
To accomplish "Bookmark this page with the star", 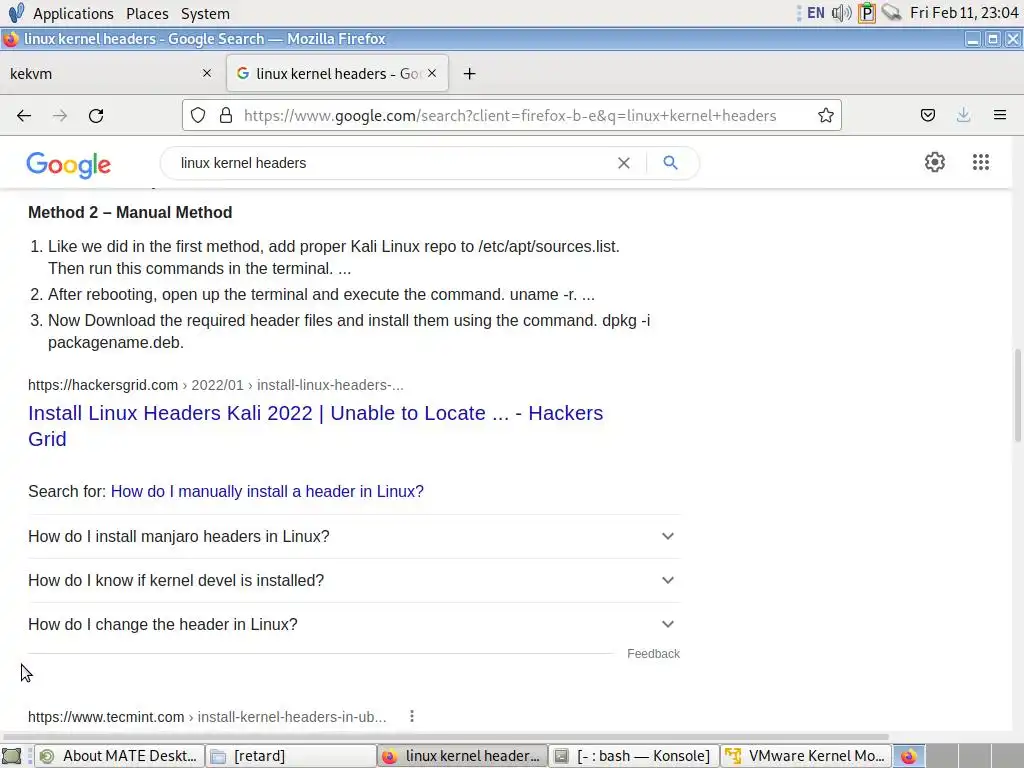I will click(825, 116).
